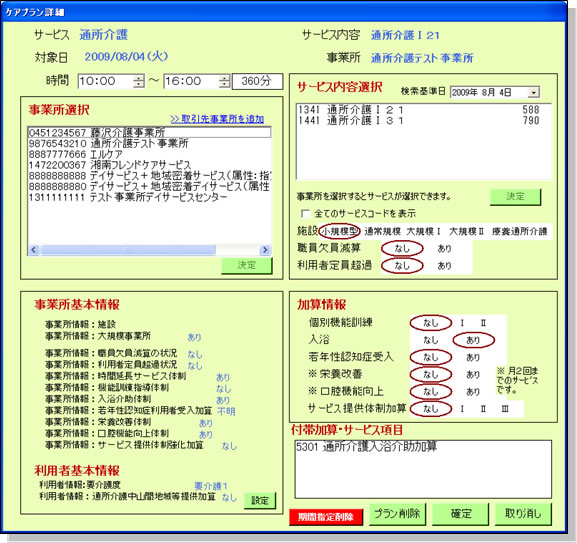This screenshot has width=577, height=543.
Task: Set 栄養改善 to なし
Action: coord(431,375)
